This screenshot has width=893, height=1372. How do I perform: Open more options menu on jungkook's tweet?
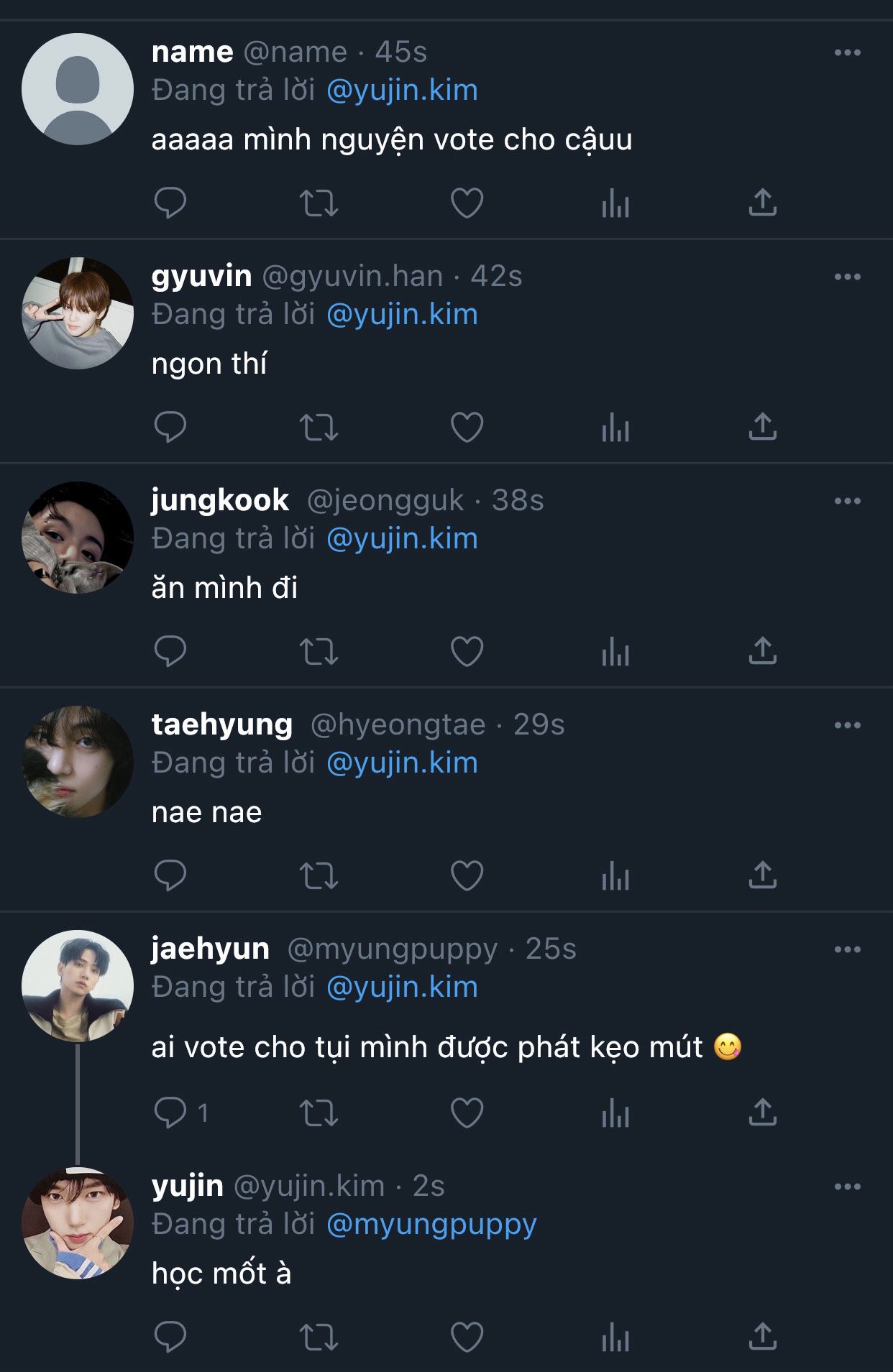point(847,501)
